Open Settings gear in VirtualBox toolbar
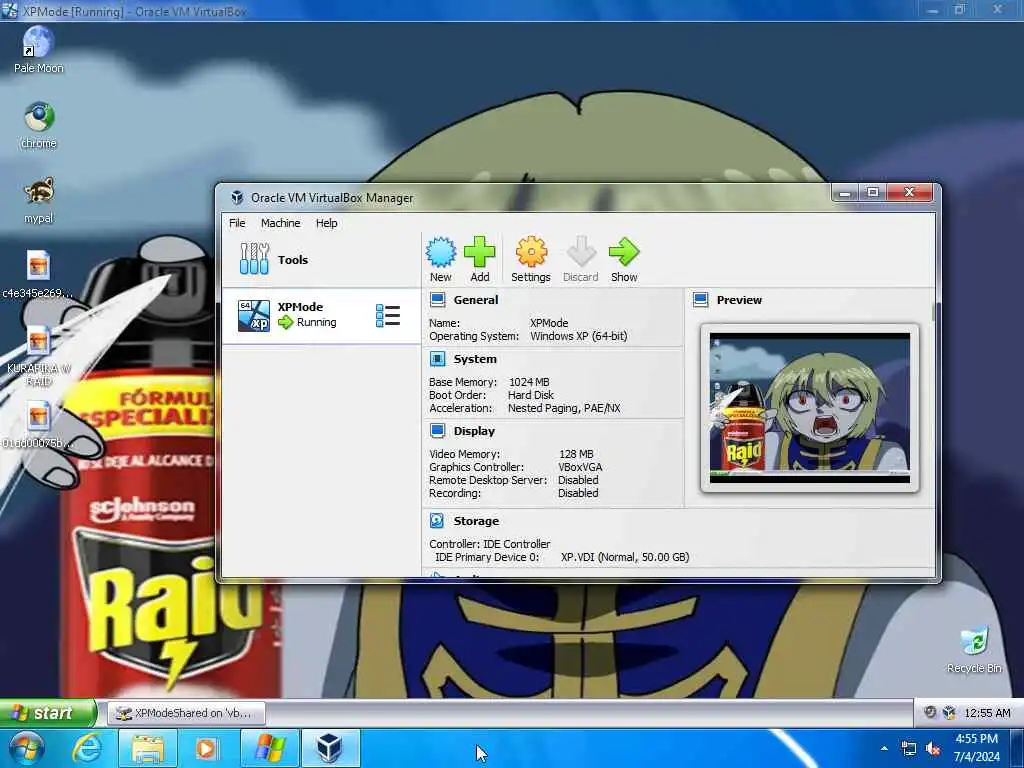Viewport: 1024px width, 768px height. coord(530,259)
